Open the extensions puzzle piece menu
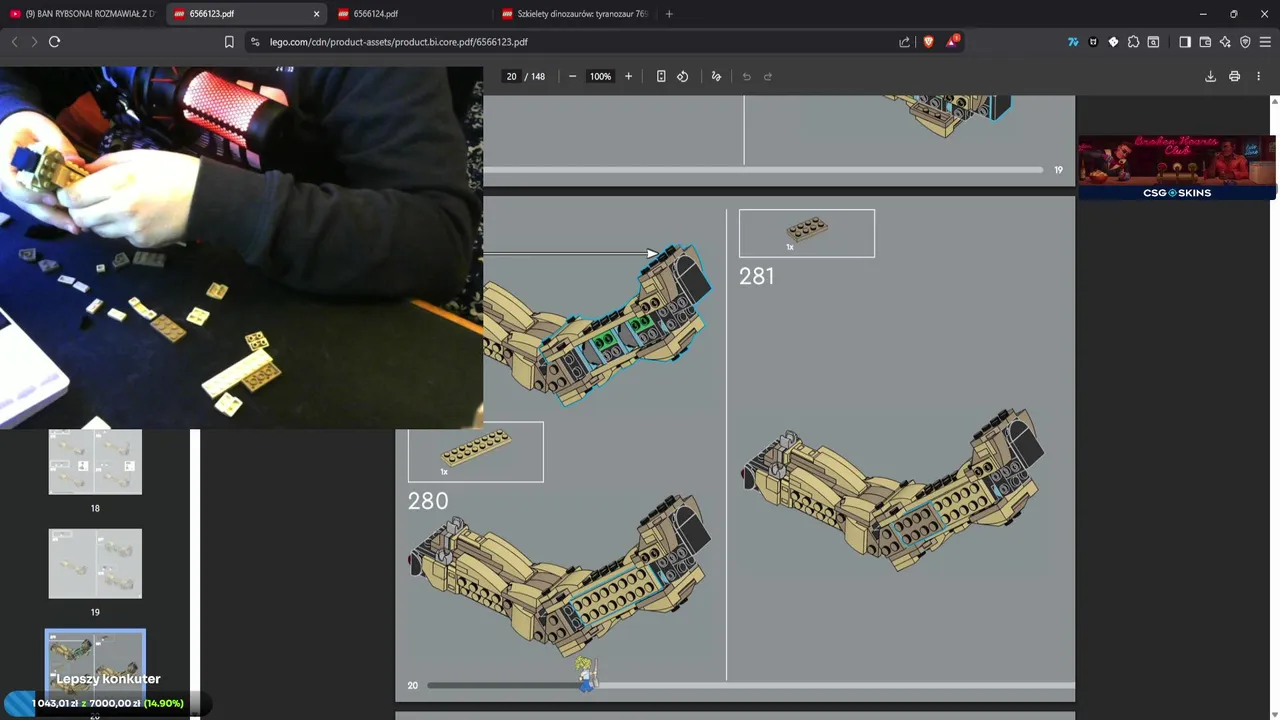The height and width of the screenshot is (720, 1280). coord(1133,42)
